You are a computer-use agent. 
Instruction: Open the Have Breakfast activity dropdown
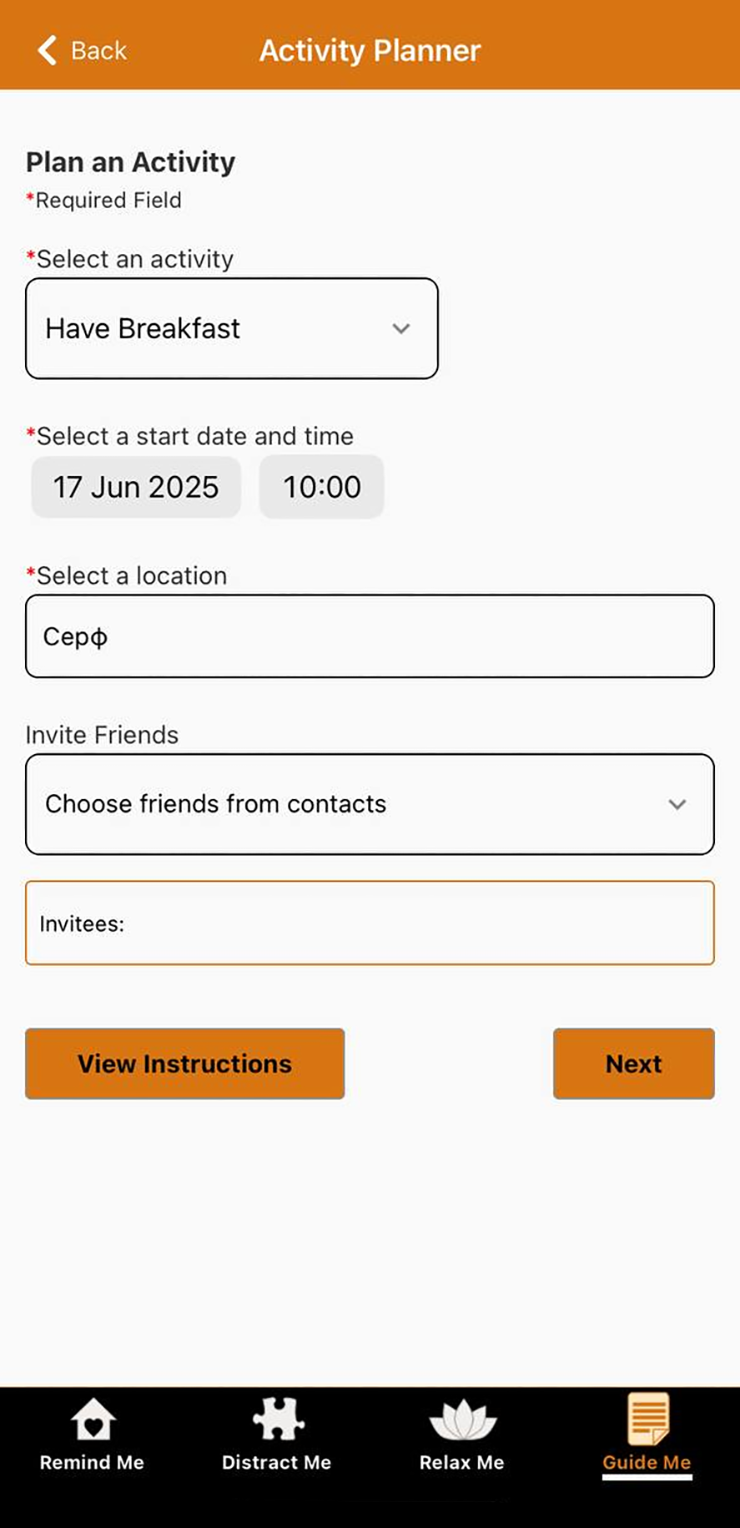coord(232,328)
